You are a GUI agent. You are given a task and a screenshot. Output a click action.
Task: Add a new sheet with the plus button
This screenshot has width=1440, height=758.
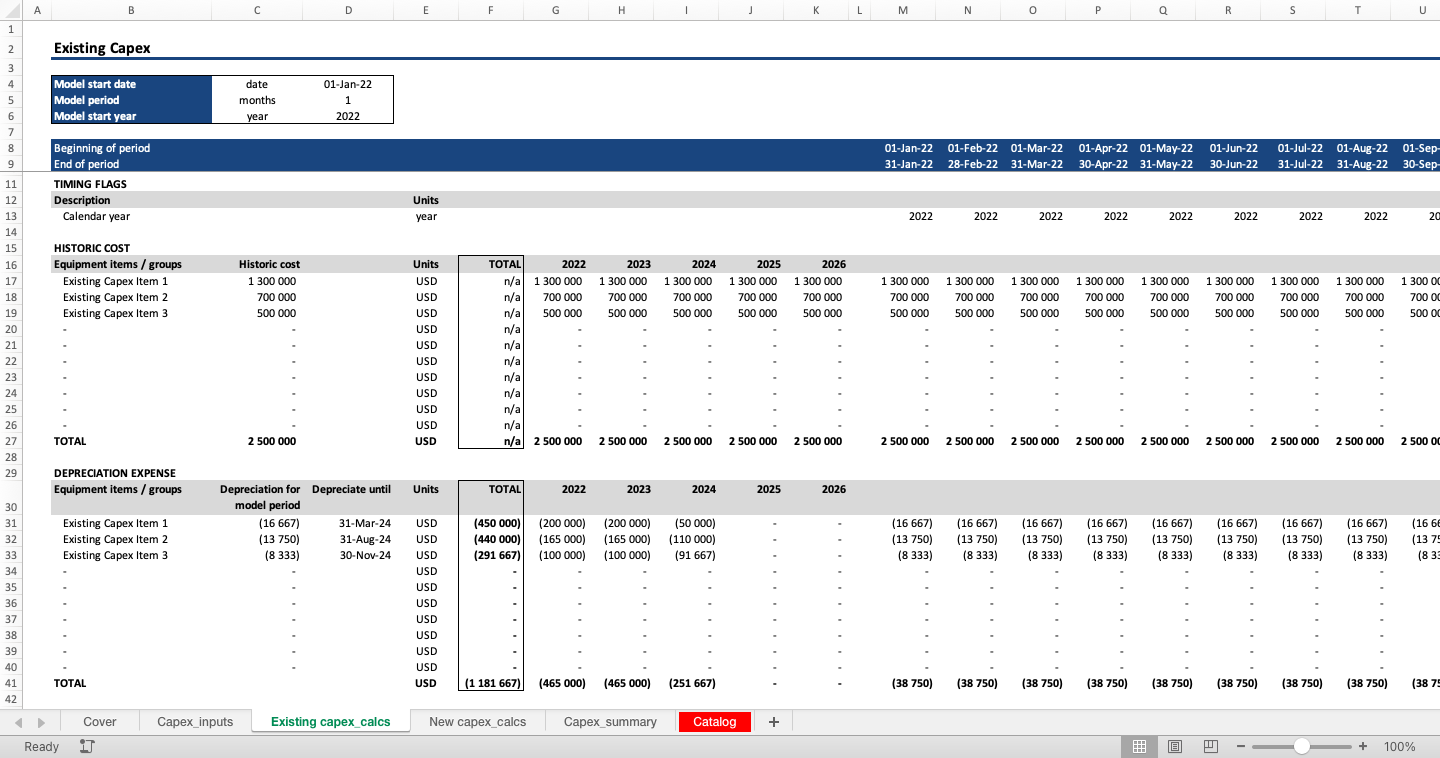[773, 722]
